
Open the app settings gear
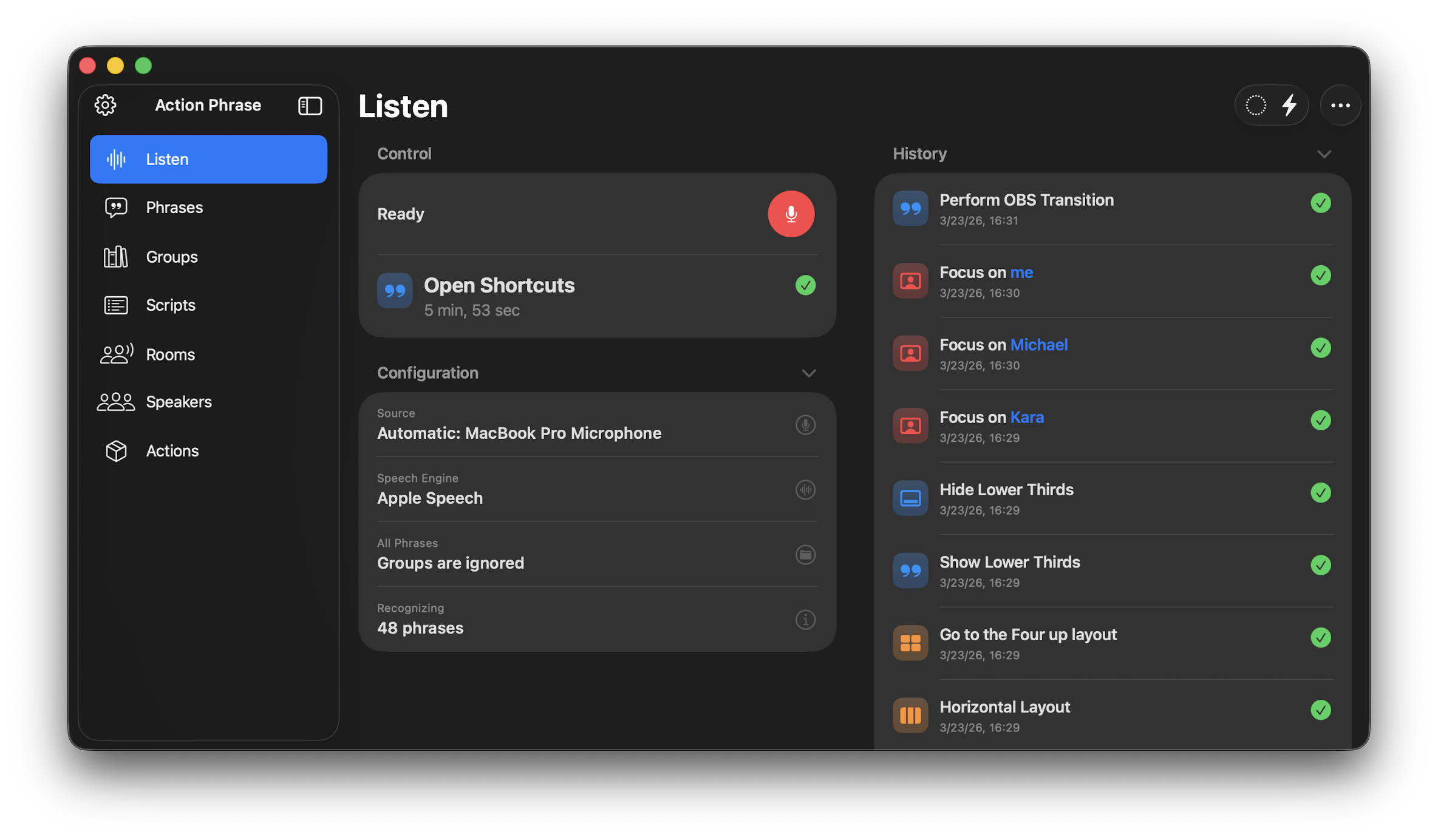[x=105, y=104]
